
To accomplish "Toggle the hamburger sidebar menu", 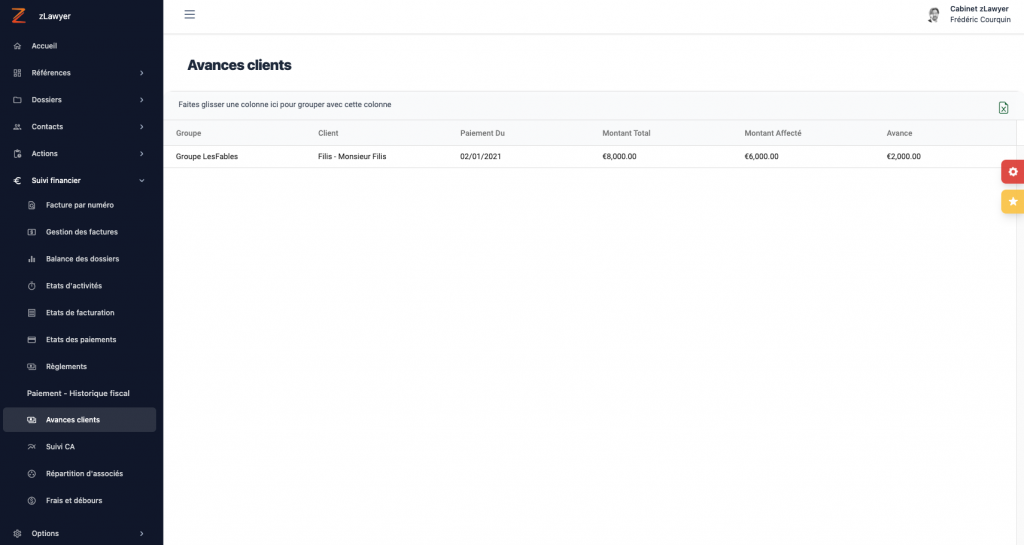I will [190, 15].
